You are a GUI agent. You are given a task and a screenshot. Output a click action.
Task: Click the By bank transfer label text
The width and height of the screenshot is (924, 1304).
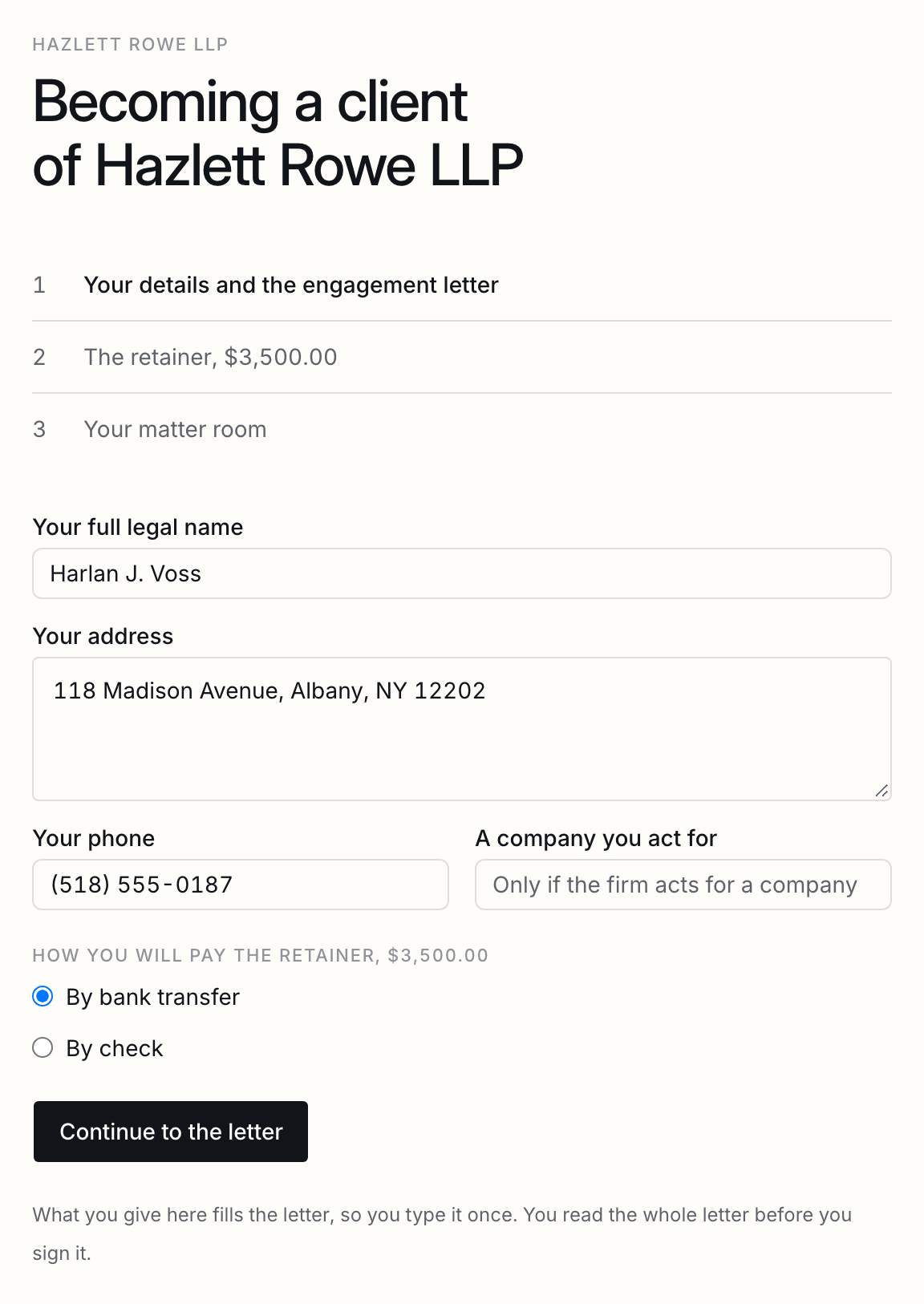click(153, 997)
